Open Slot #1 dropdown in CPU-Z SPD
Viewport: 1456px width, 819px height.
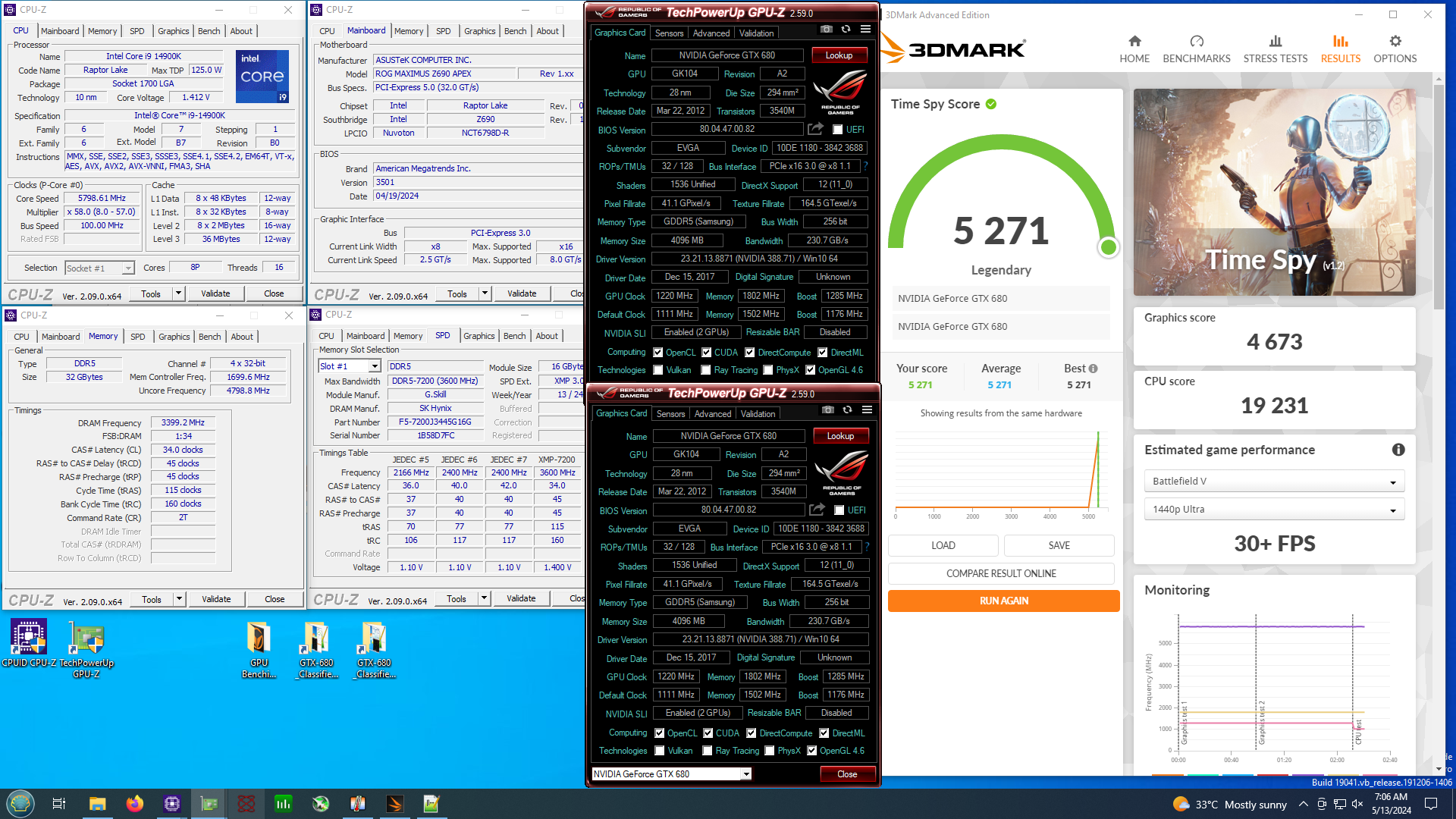[x=350, y=366]
